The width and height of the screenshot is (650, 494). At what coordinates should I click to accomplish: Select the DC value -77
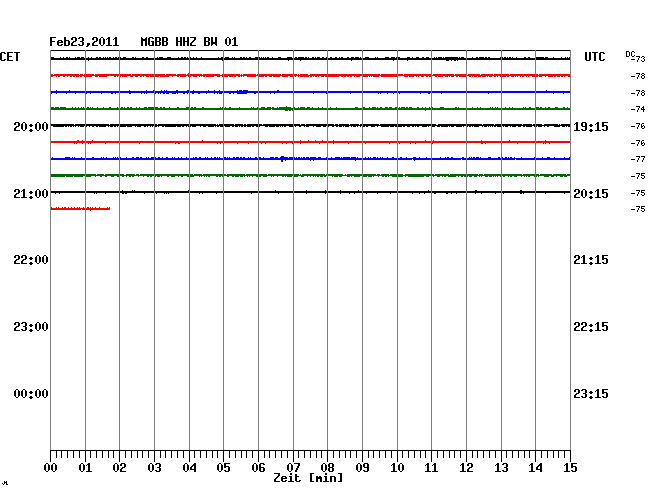point(638,159)
